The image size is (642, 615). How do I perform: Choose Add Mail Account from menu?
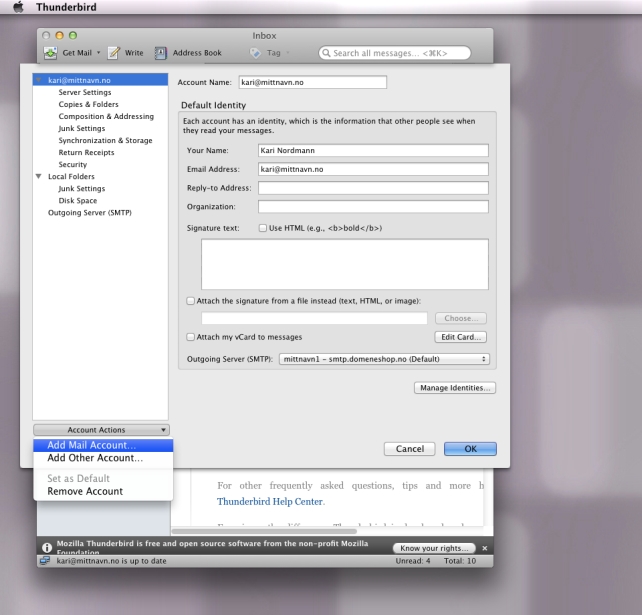[x=103, y=445]
